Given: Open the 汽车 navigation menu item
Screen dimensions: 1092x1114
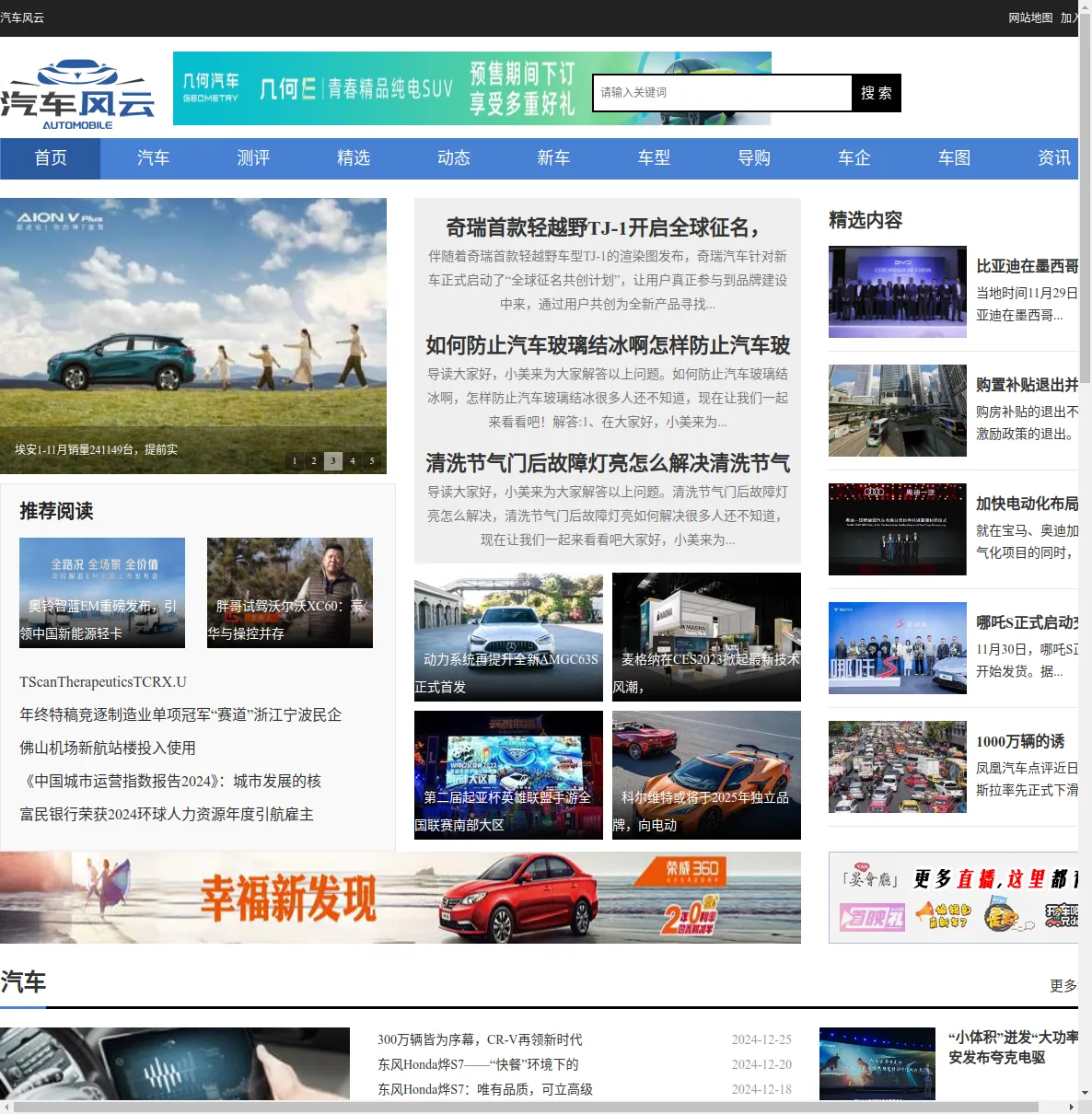Looking at the screenshot, I should coord(153,158).
